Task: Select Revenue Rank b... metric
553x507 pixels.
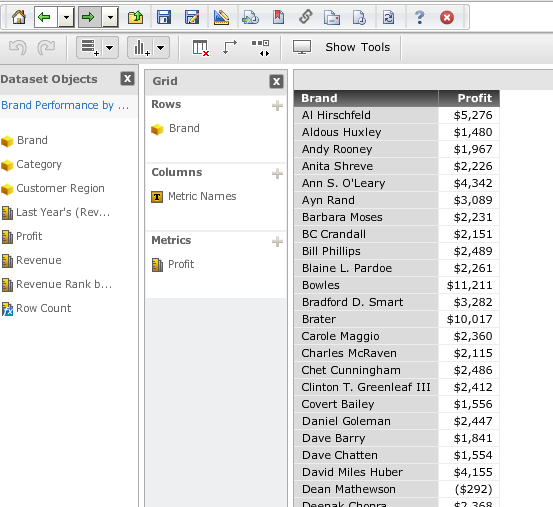Action: click(64, 284)
